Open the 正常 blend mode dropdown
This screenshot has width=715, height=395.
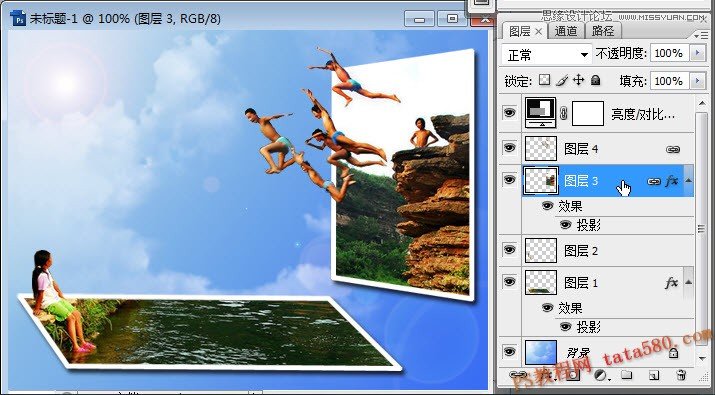(x=546, y=55)
